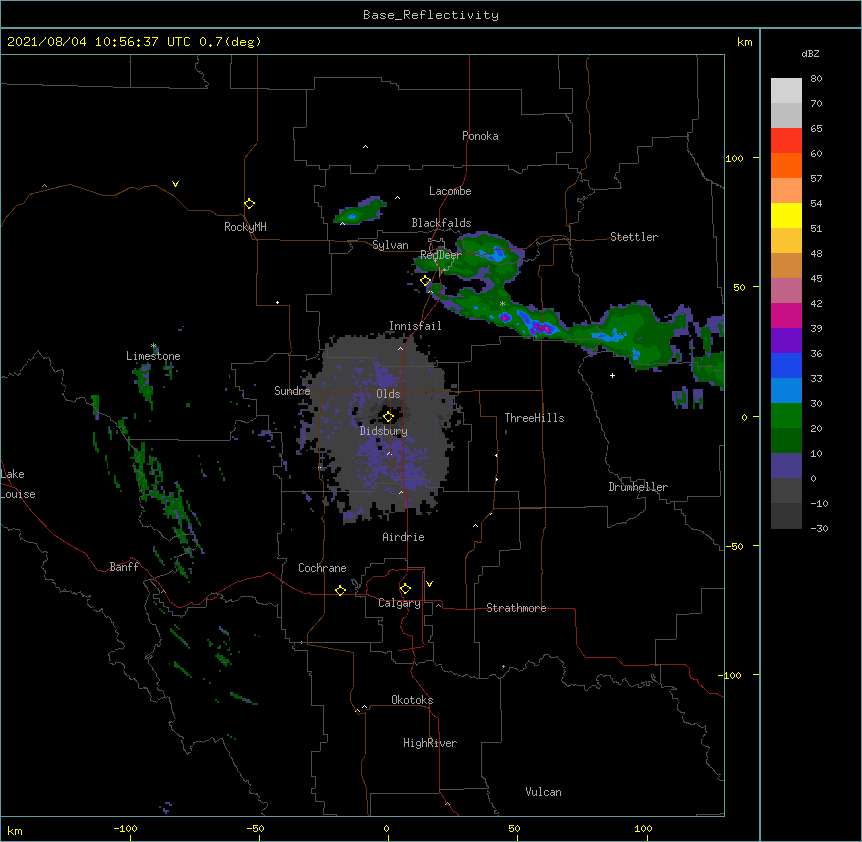Click the yellow V marker northeast of Calgary
The width and height of the screenshot is (862, 842).
(429, 584)
